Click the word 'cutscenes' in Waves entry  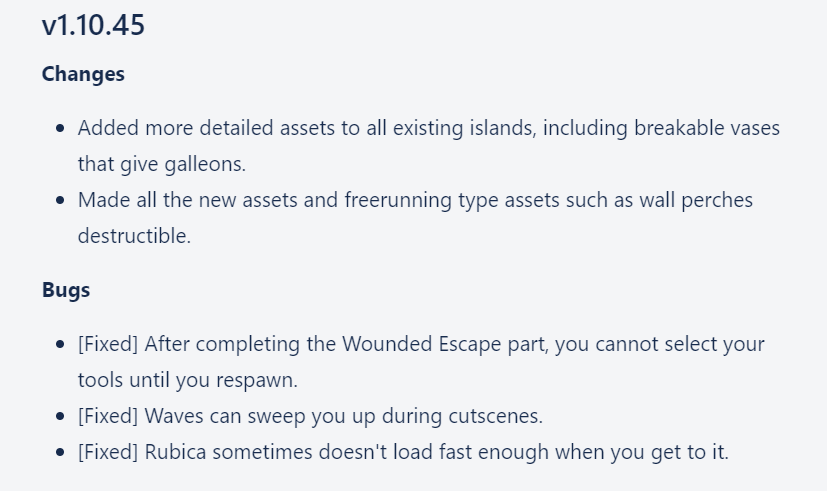coord(497,416)
